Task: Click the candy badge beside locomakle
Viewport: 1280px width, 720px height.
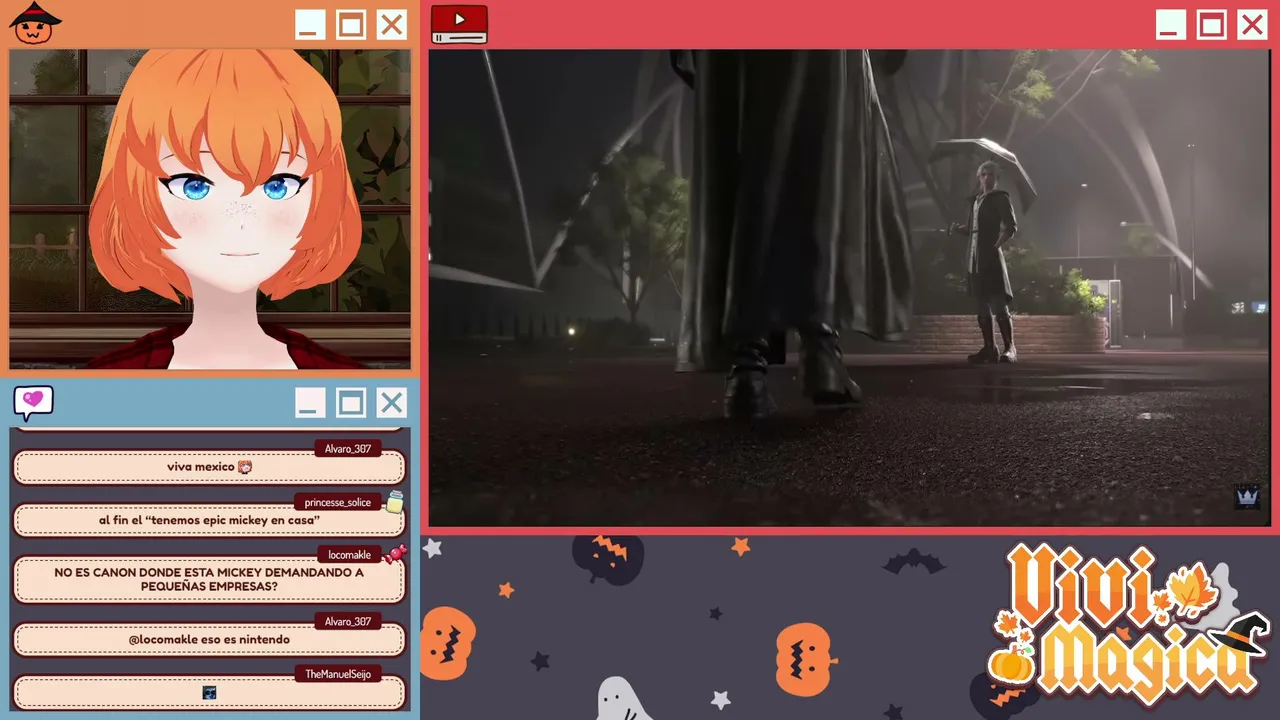Action: click(x=395, y=554)
